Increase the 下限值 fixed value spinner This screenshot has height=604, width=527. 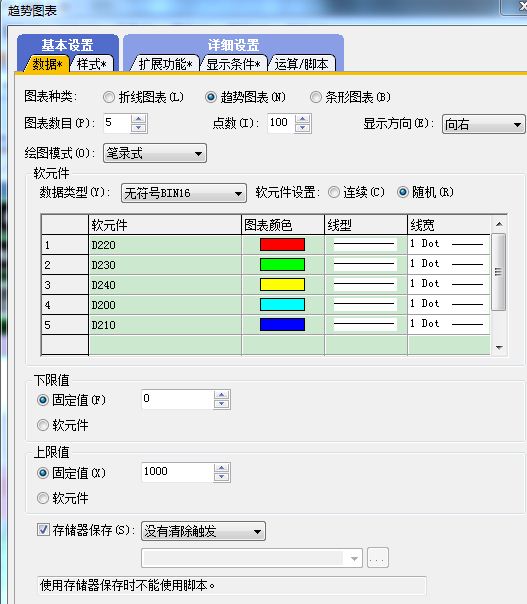click(x=222, y=395)
